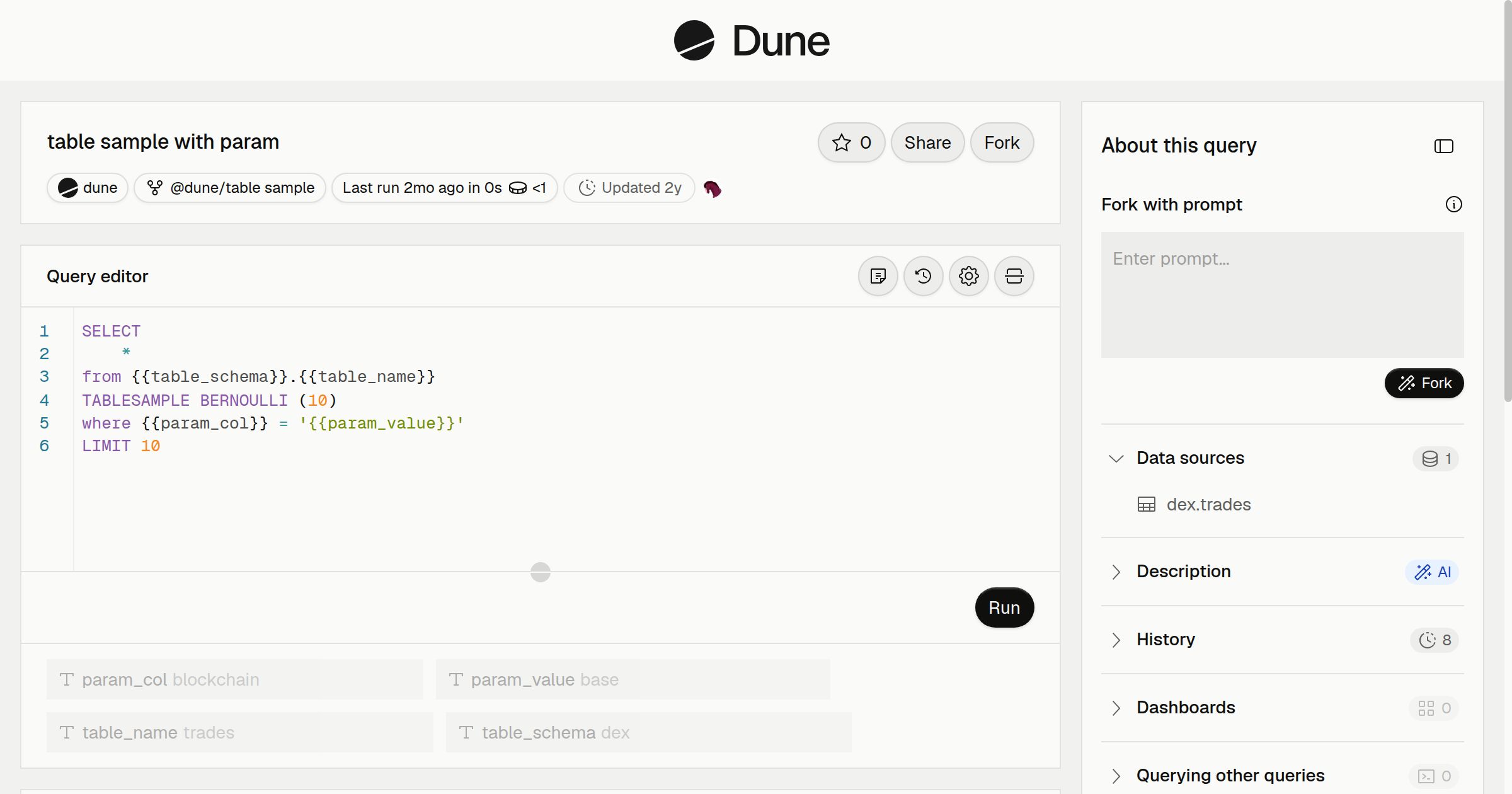Run the query
Screen dimensions: 1512x794
(x=1004, y=607)
